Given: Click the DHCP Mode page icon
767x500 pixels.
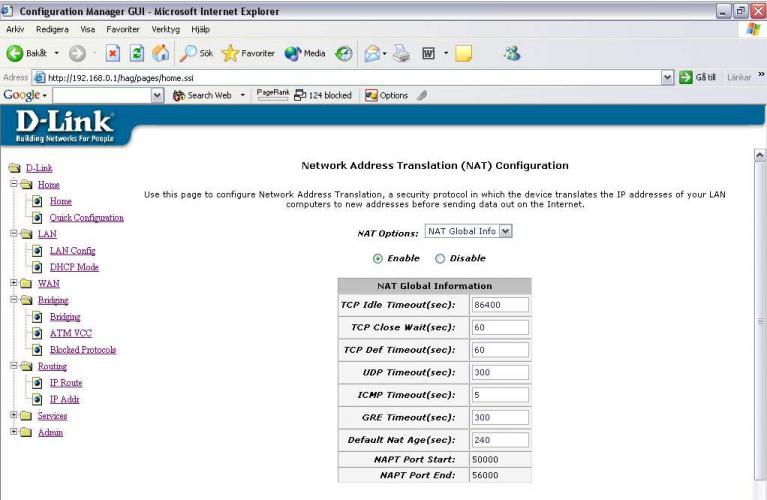Looking at the screenshot, I should [37, 267].
